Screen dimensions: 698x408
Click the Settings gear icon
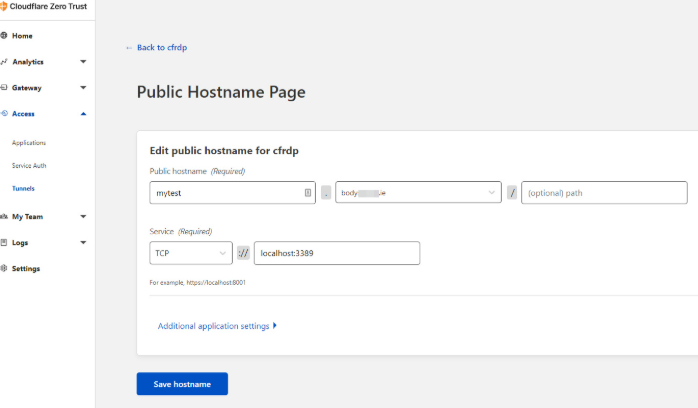[x=4, y=268]
